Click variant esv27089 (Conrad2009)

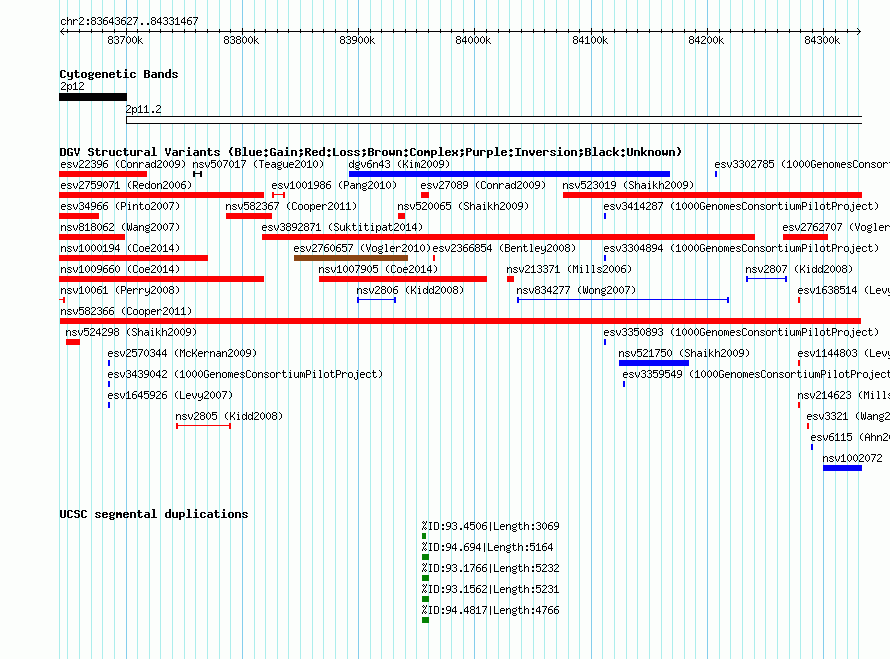(x=482, y=185)
